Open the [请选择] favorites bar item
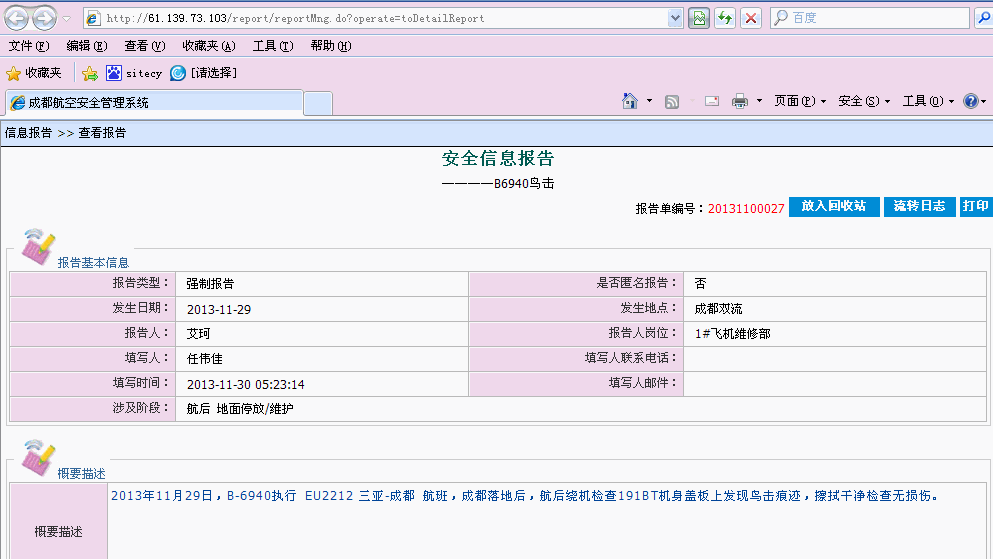Screen dimensions: 993x559 (204, 73)
